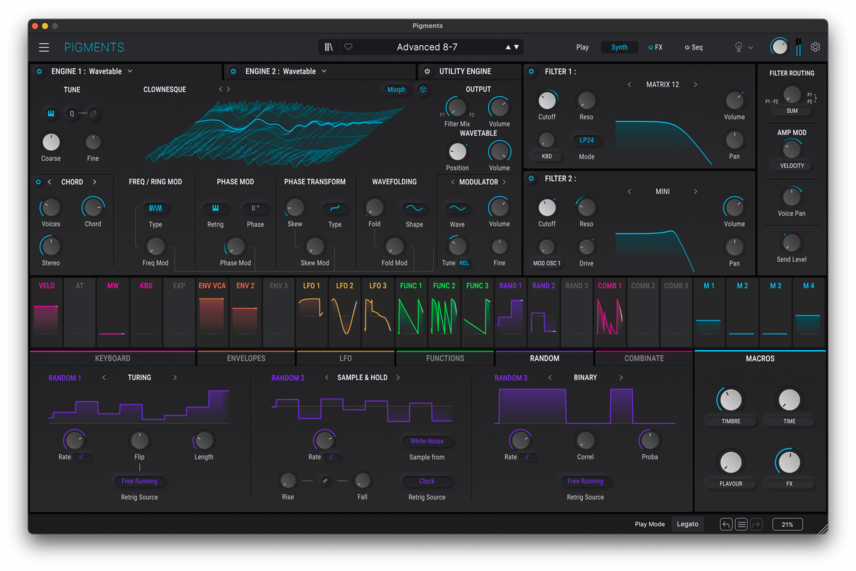This screenshot has width=856, height=571.
Task: Open the hamburger main menu
Action: pos(44,47)
